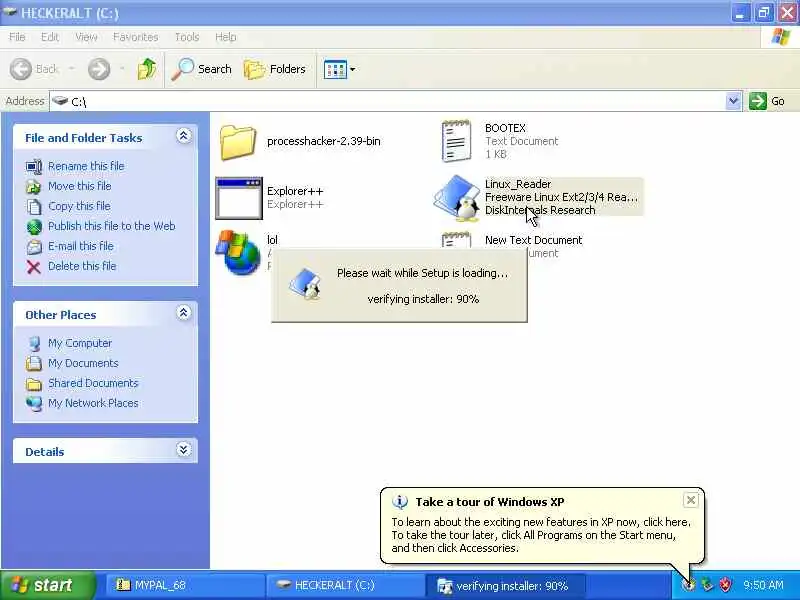Select the Linux_Reader penguin installer icon
The height and width of the screenshot is (600, 800).
point(457,198)
